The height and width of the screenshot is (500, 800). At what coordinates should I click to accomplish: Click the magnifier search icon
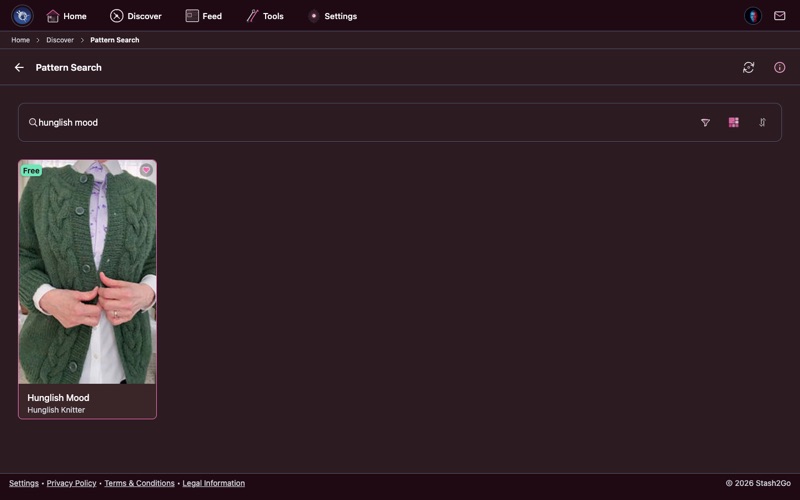point(32,123)
